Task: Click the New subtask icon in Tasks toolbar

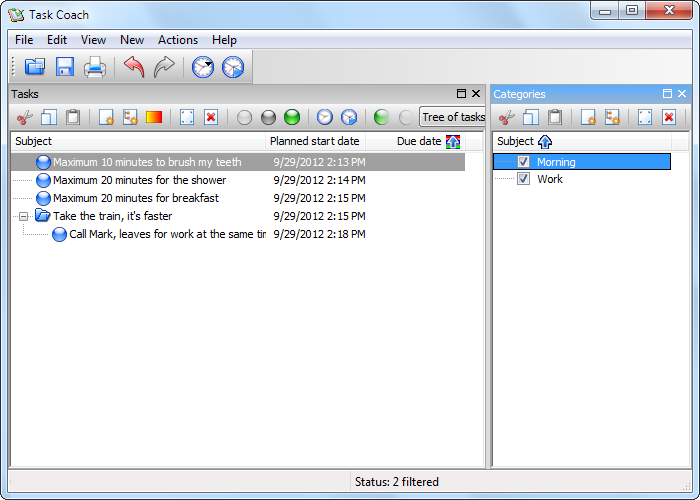Action: pyautogui.click(x=130, y=117)
